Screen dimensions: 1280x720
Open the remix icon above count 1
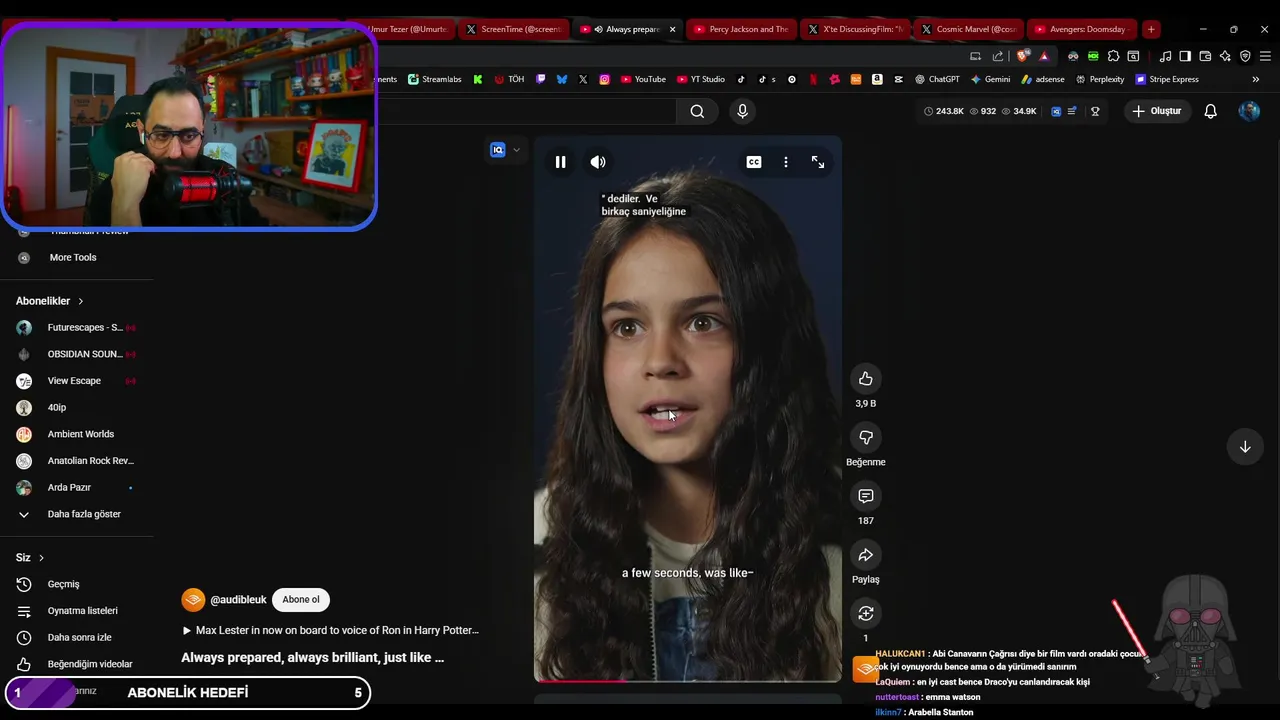pyautogui.click(x=866, y=613)
